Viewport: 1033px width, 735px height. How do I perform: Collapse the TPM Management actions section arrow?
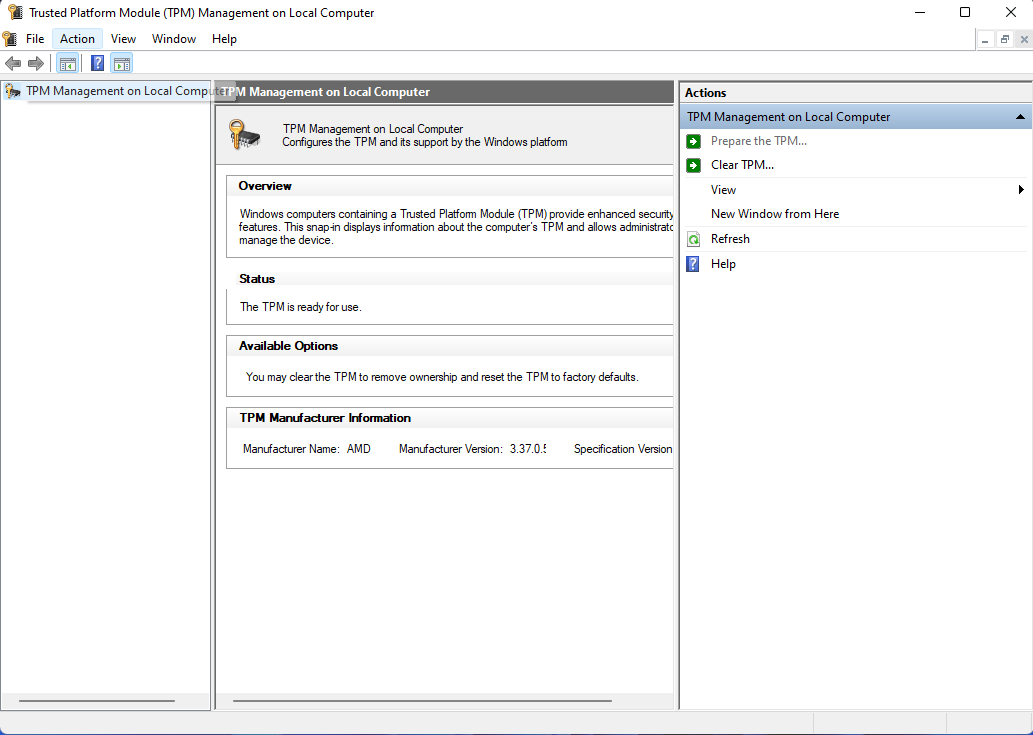[1020, 117]
